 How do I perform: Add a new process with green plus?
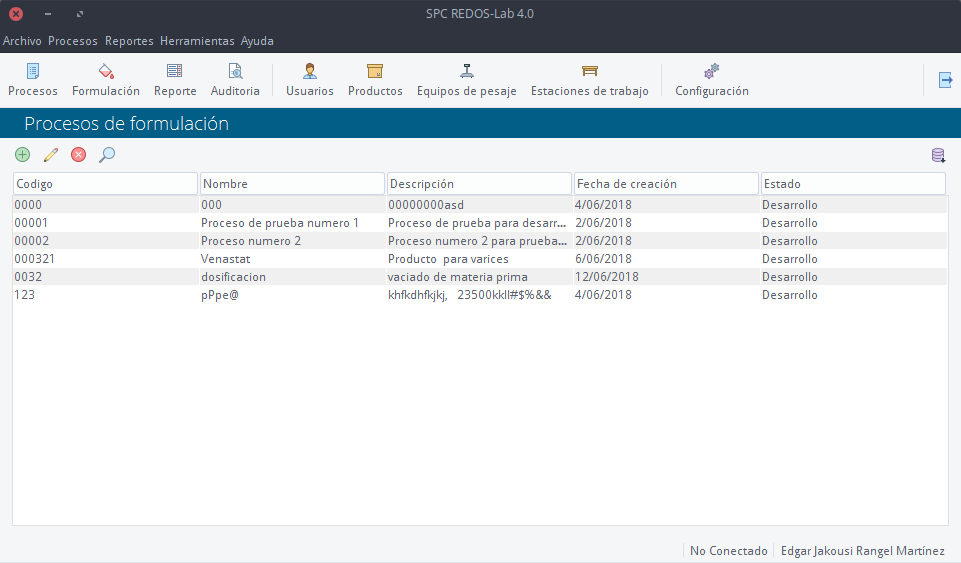pos(23,154)
